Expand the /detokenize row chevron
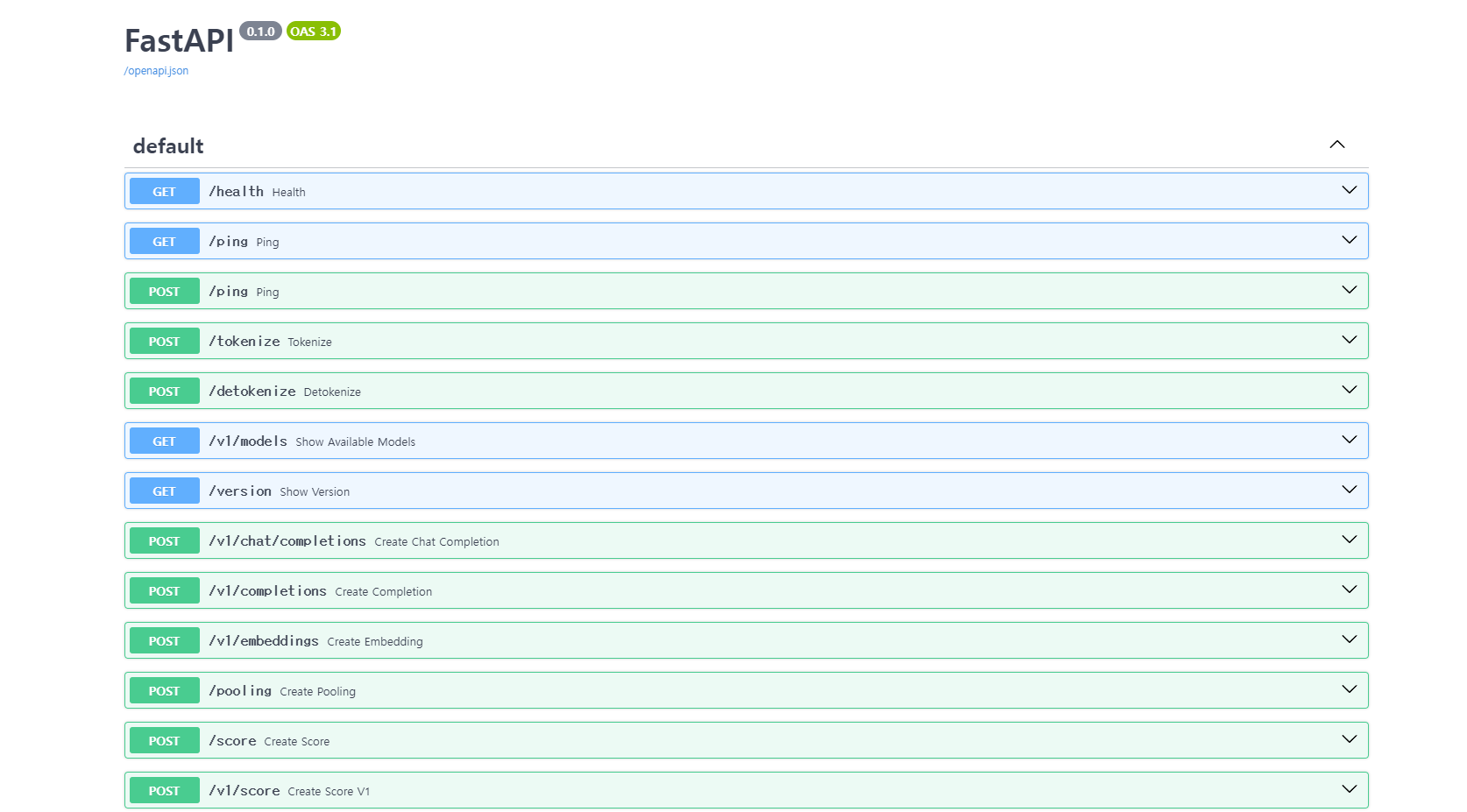 (x=1349, y=390)
